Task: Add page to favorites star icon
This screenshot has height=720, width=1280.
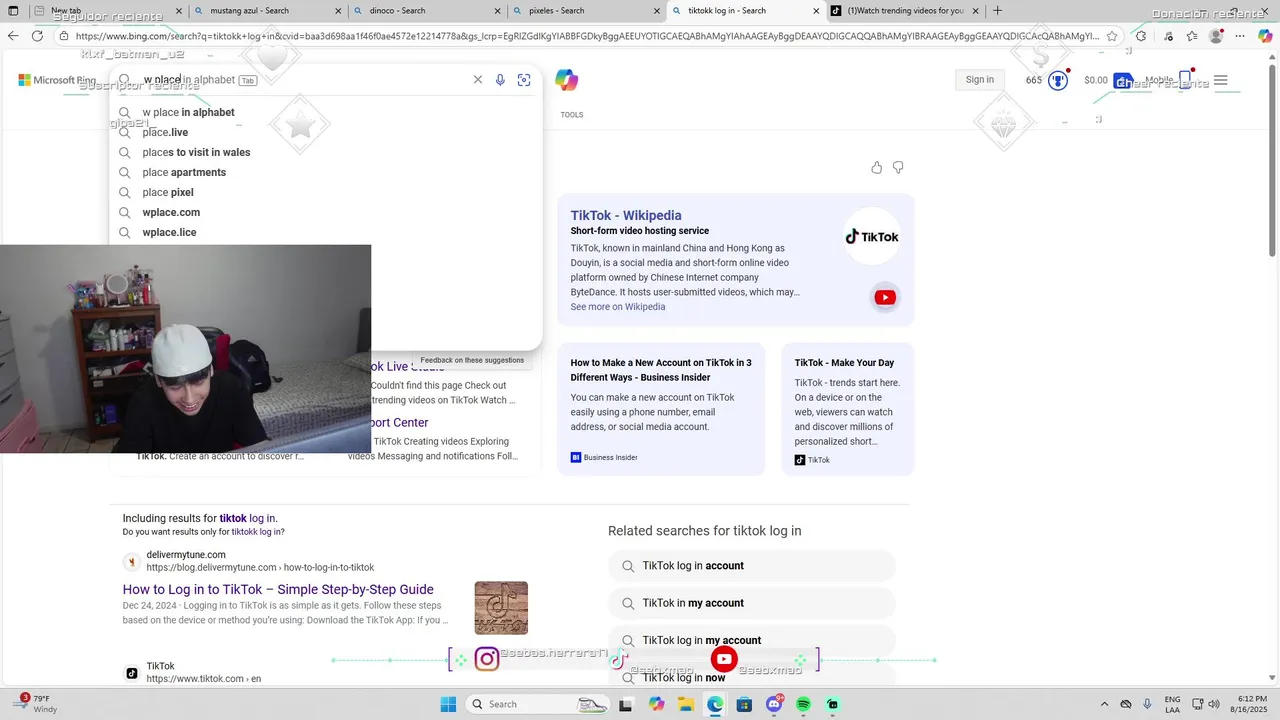Action: pos(1112,36)
